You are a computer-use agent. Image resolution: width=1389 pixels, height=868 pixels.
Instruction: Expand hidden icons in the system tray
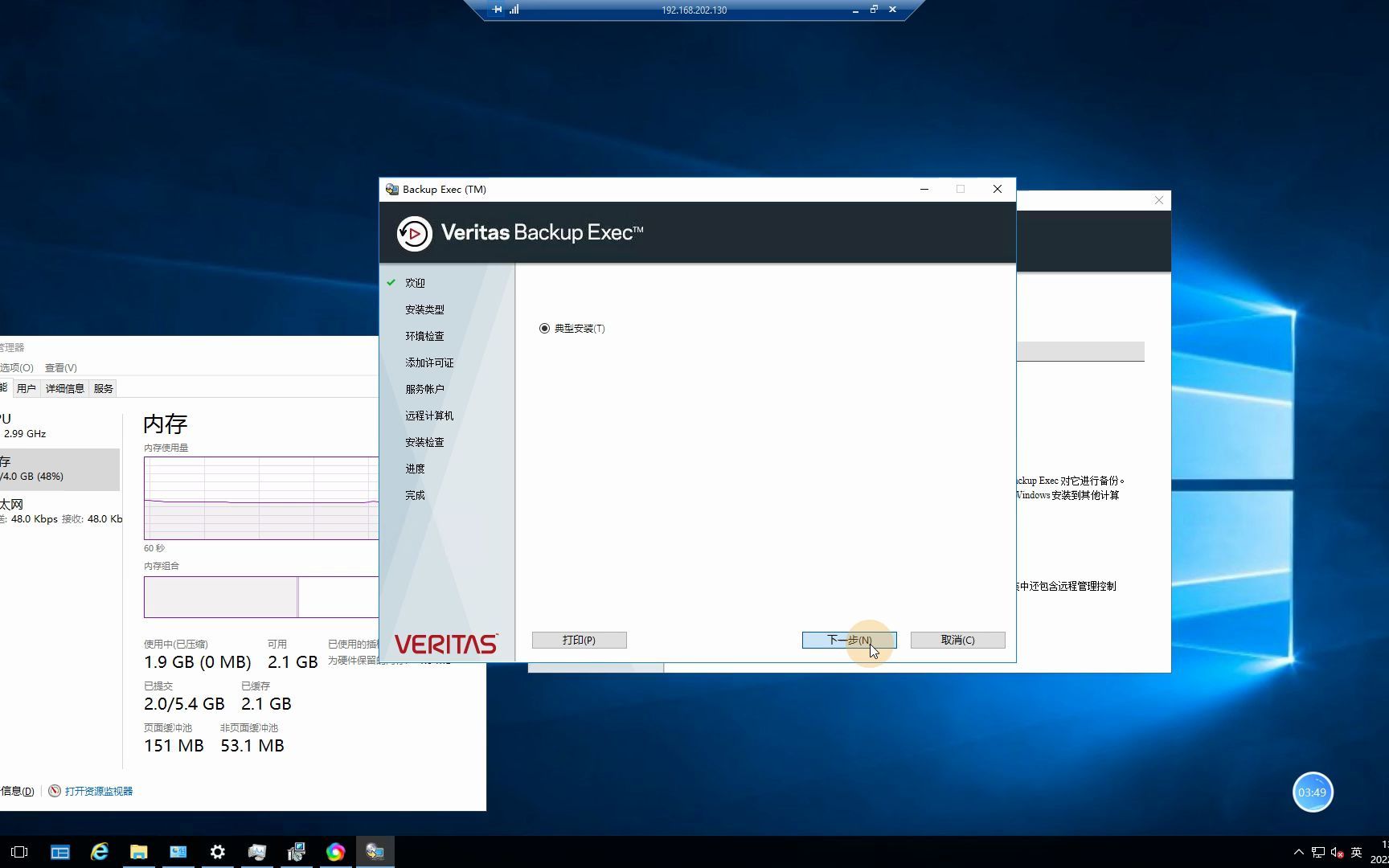(x=1299, y=852)
